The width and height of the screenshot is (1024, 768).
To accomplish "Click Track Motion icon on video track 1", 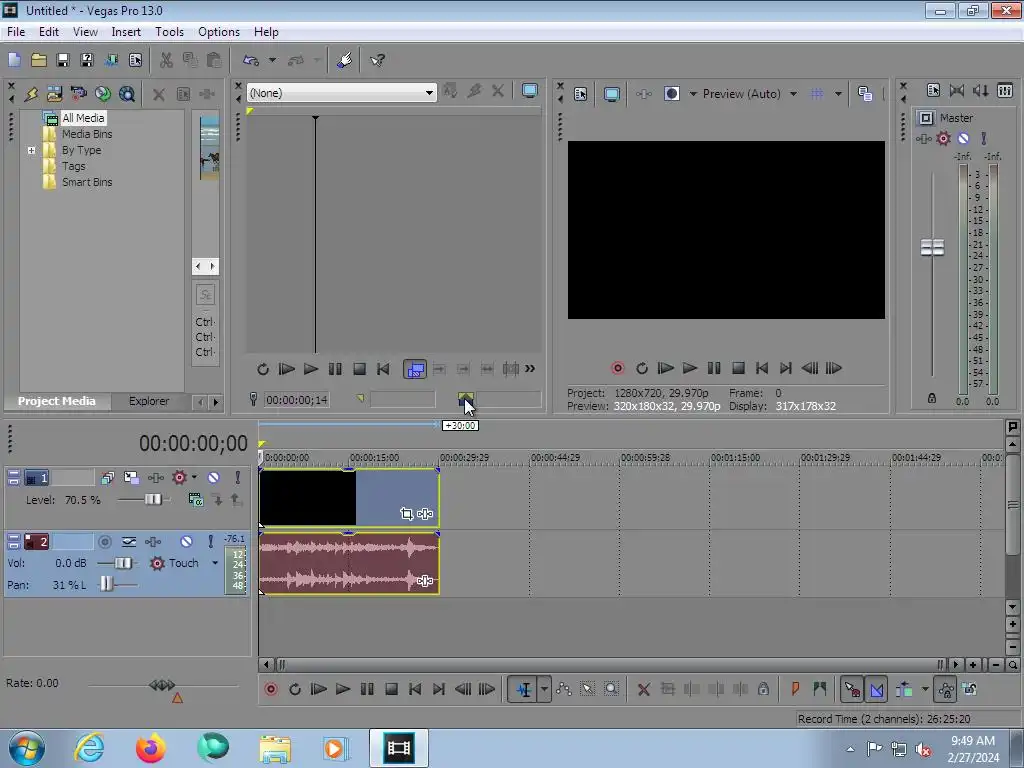I will [x=131, y=477].
